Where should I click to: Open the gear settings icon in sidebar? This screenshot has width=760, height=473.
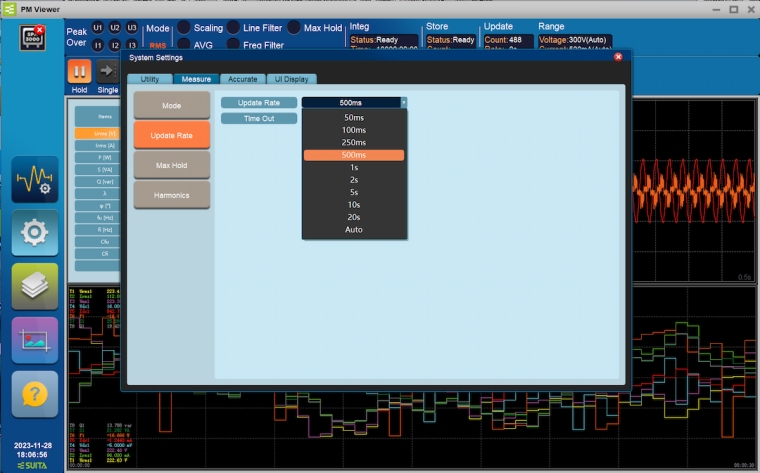pos(35,234)
